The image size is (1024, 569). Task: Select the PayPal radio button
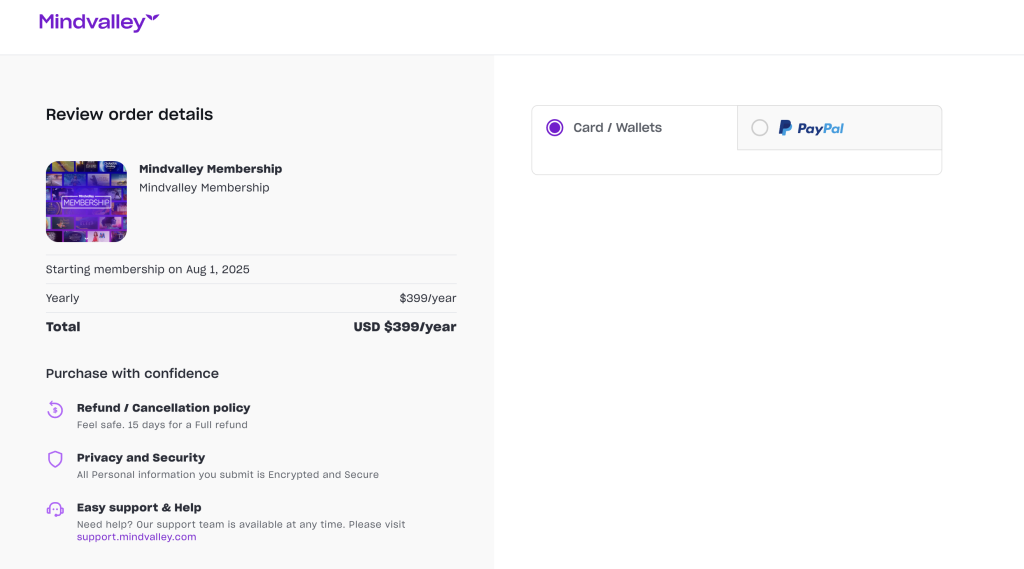(x=760, y=127)
